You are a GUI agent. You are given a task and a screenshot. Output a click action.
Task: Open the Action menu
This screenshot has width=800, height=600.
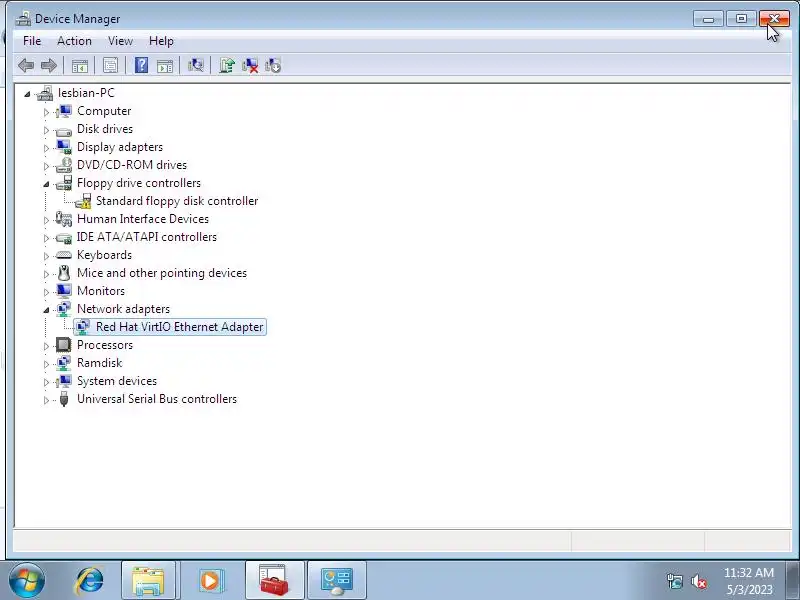74,41
